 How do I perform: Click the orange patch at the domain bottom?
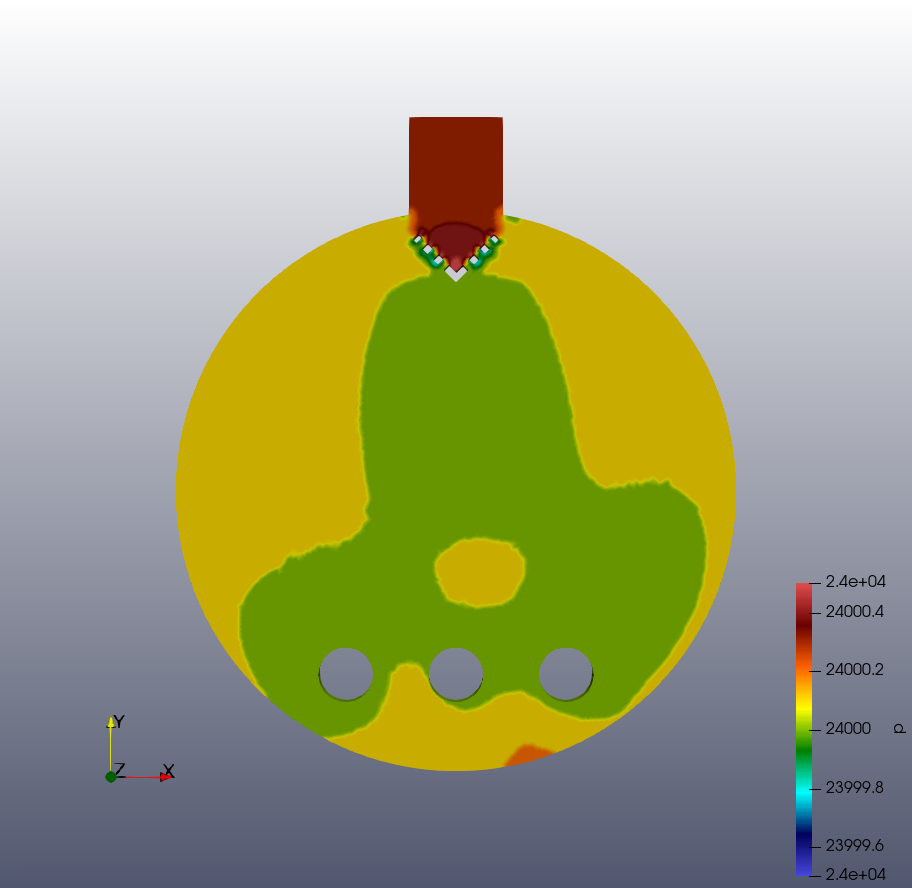point(528,755)
